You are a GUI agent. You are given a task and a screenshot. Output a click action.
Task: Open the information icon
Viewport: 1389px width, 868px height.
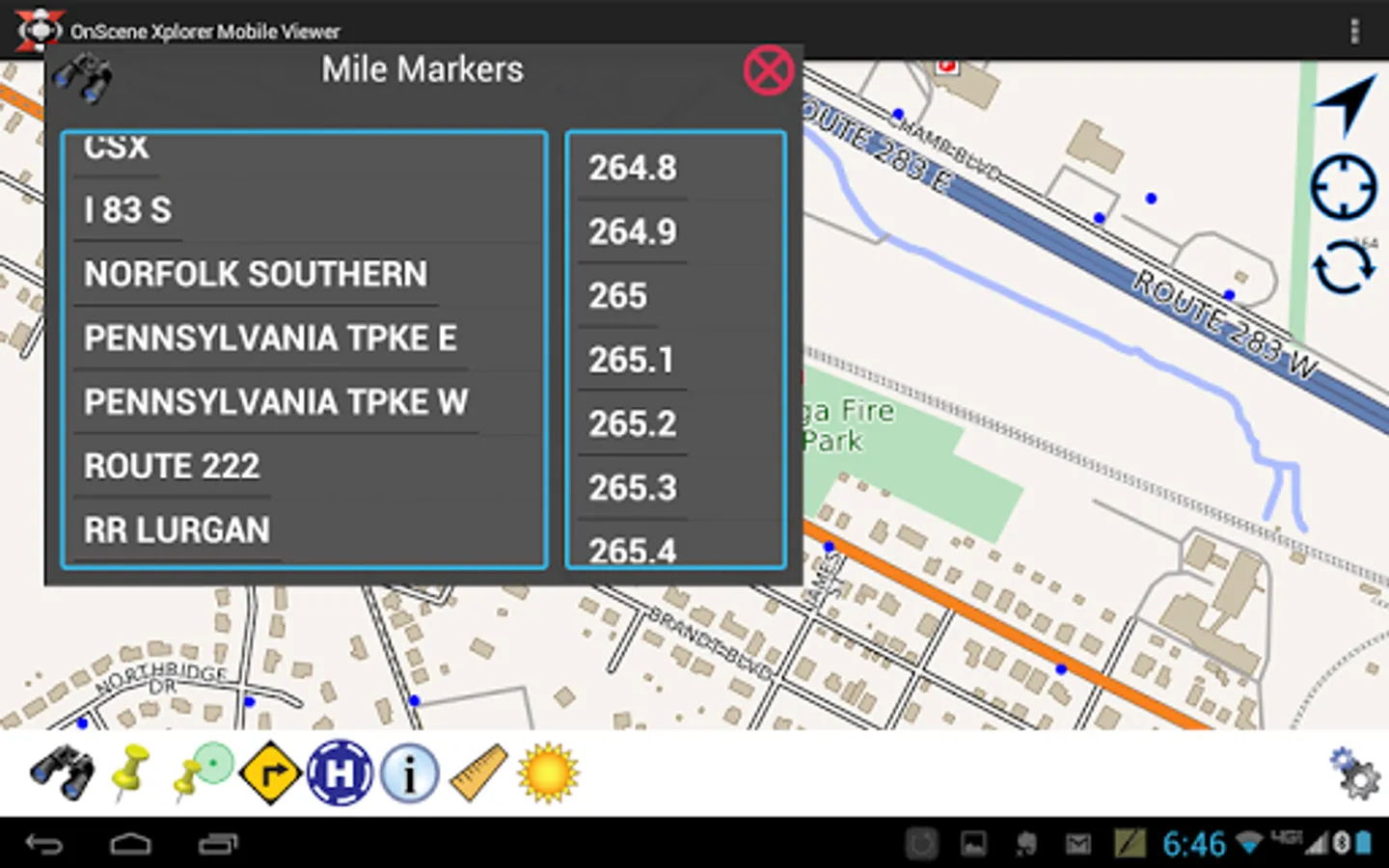click(x=410, y=773)
